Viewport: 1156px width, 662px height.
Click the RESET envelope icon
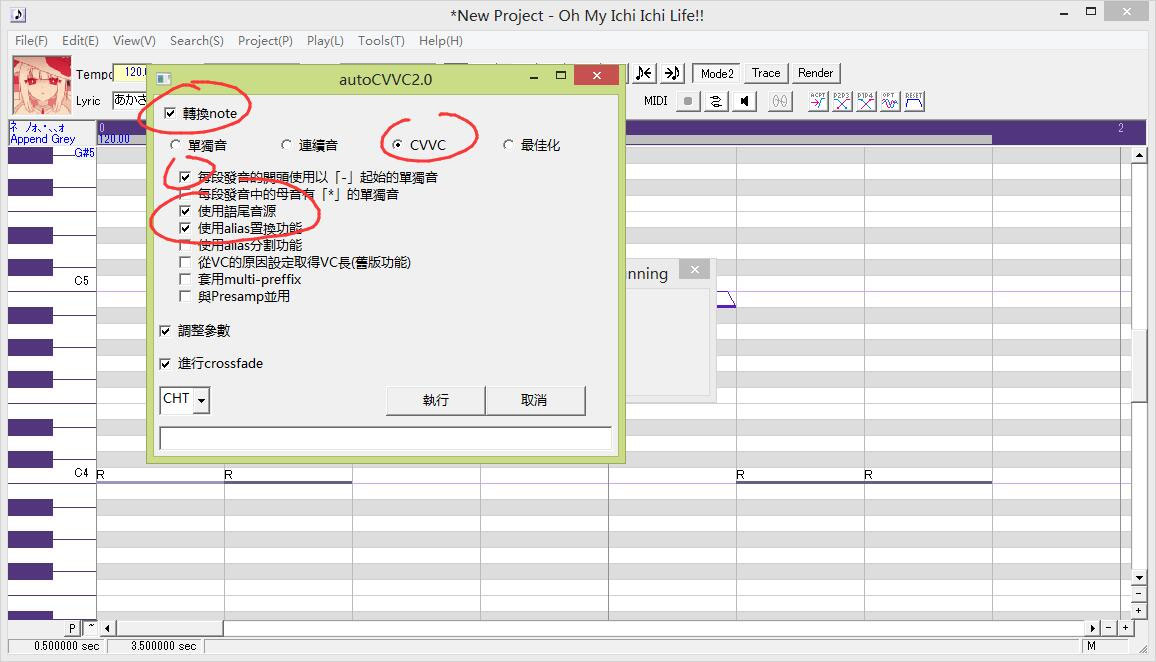(x=913, y=100)
